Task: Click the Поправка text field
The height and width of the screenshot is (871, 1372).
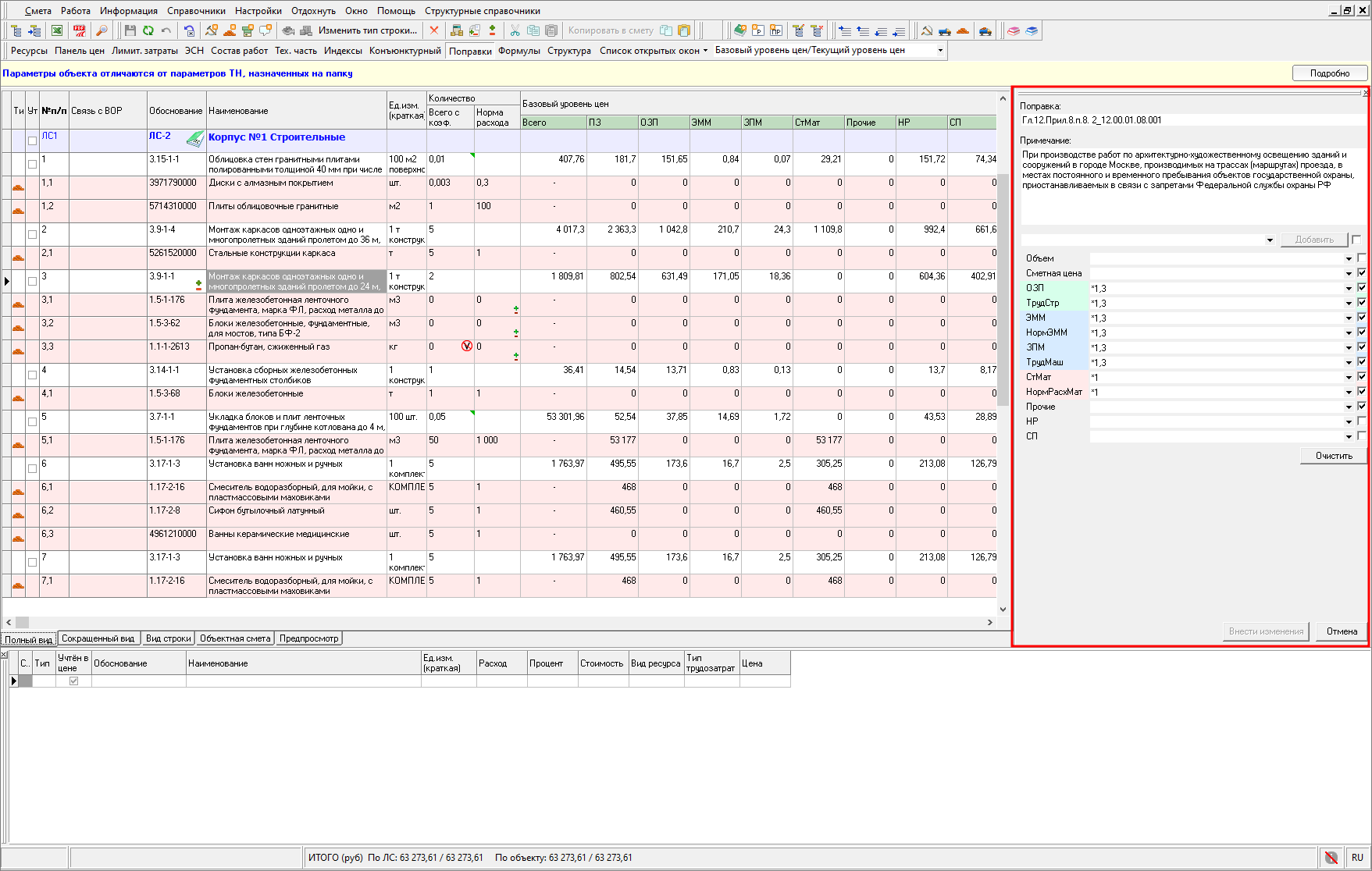Action: click(x=1192, y=120)
